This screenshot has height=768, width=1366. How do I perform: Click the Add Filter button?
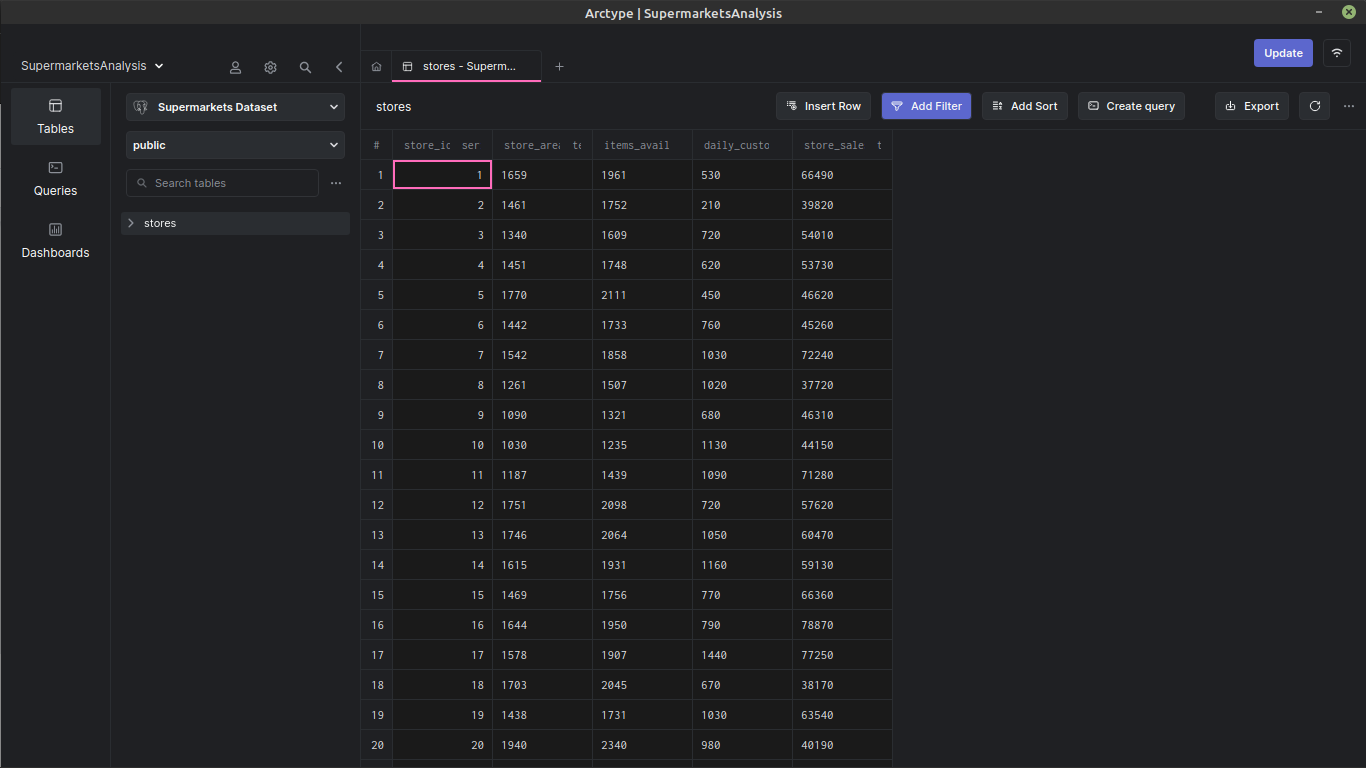click(926, 106)
